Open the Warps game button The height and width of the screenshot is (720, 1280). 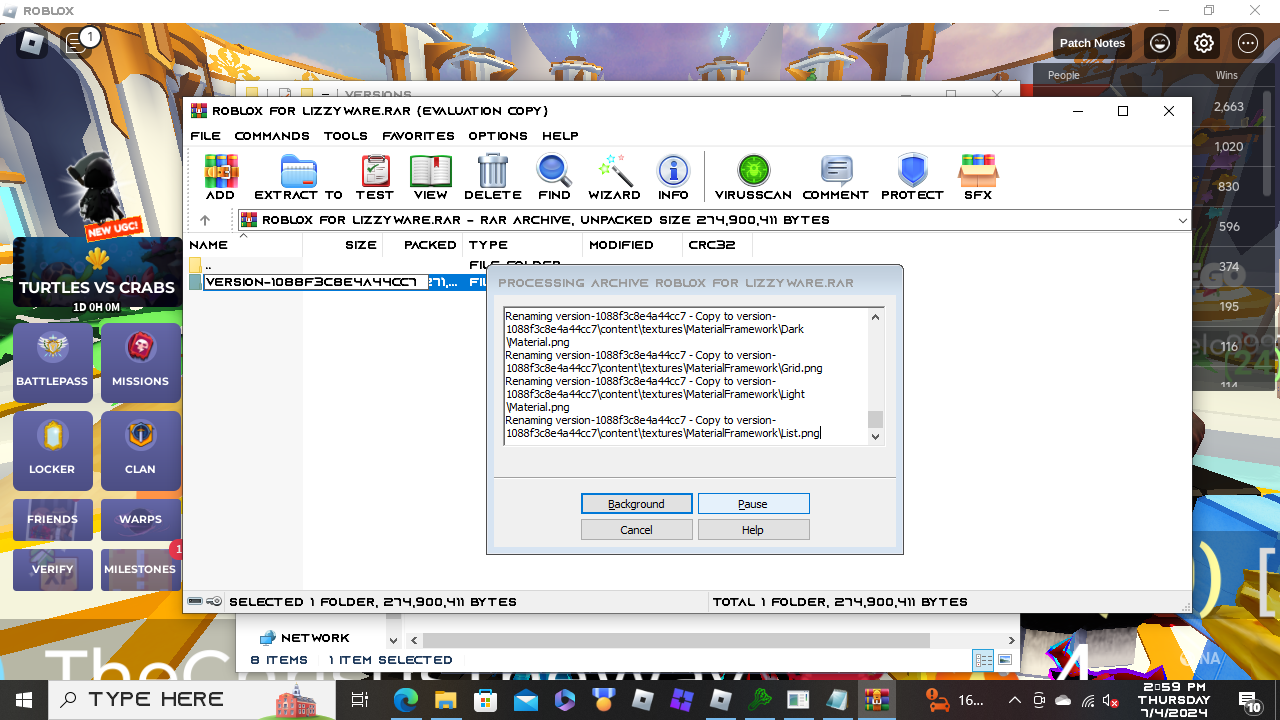(x=140, y=519)
